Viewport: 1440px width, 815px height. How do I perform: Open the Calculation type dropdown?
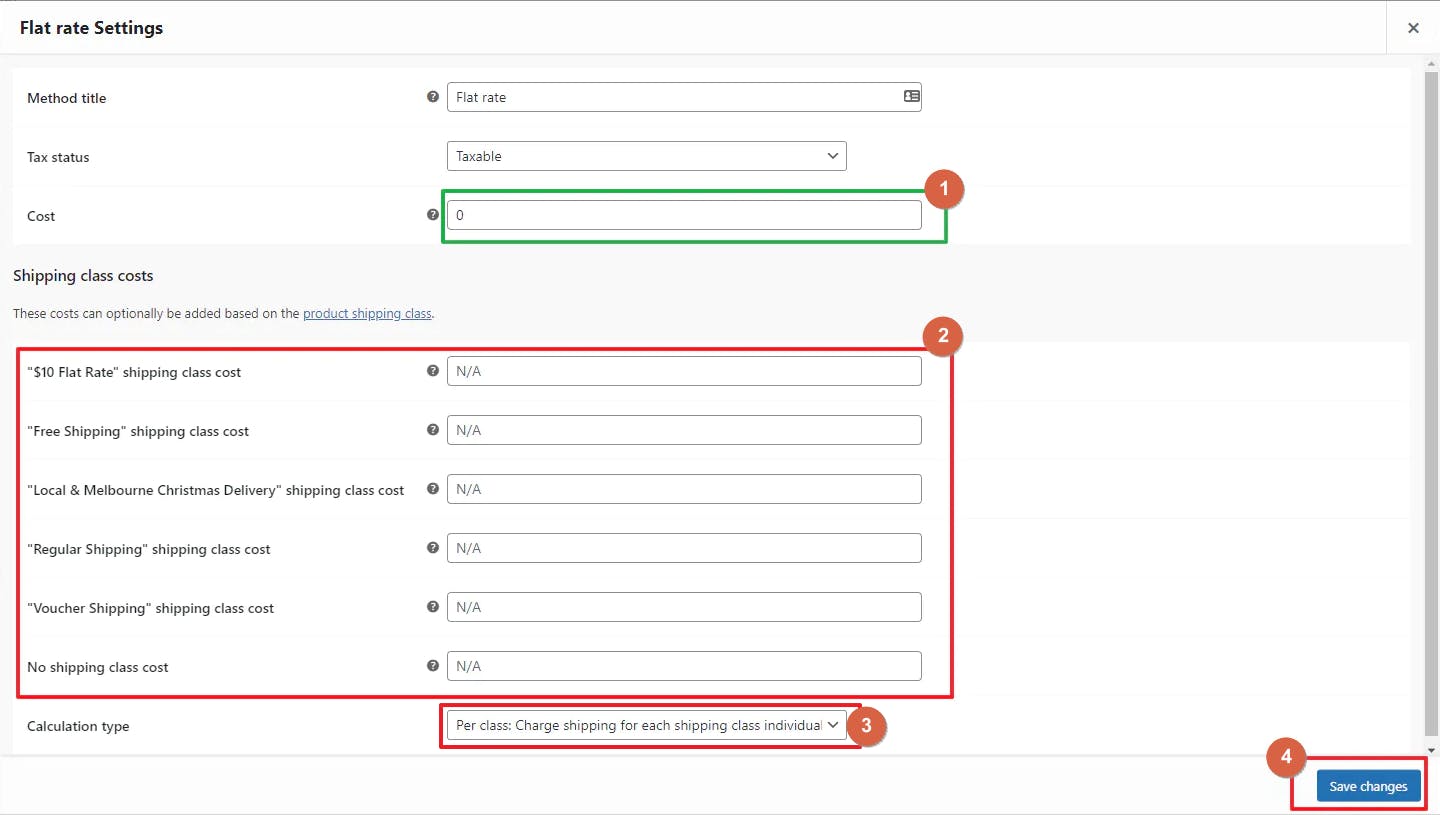646,725
